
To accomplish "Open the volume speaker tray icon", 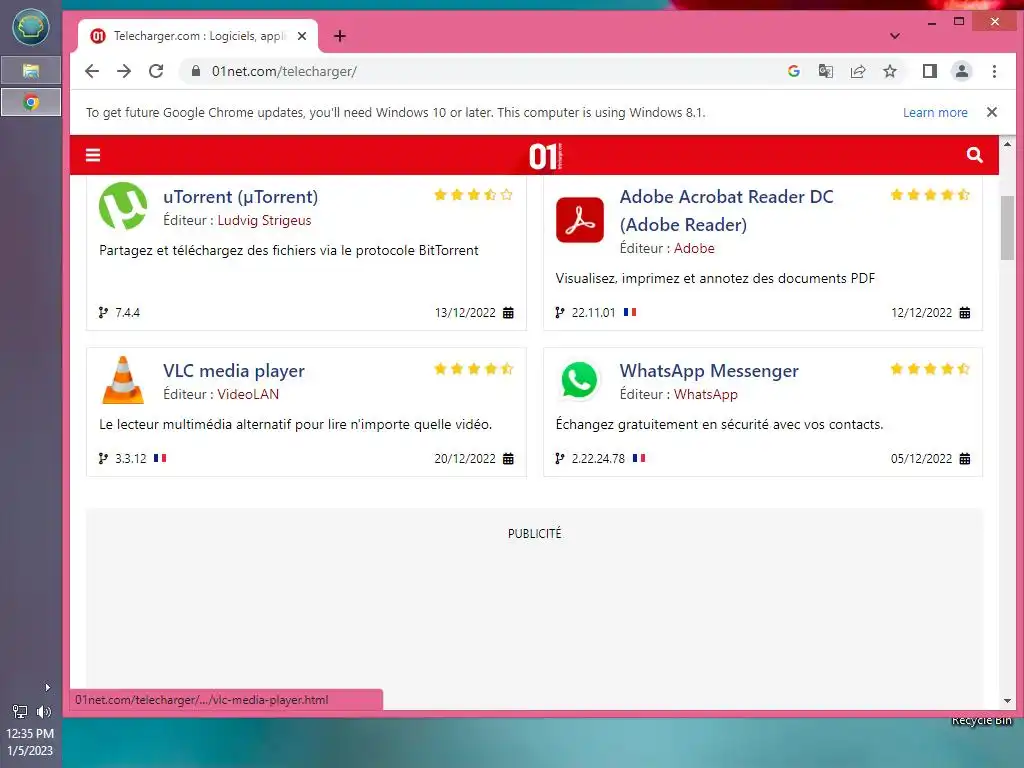I will (x=43, y=712).
